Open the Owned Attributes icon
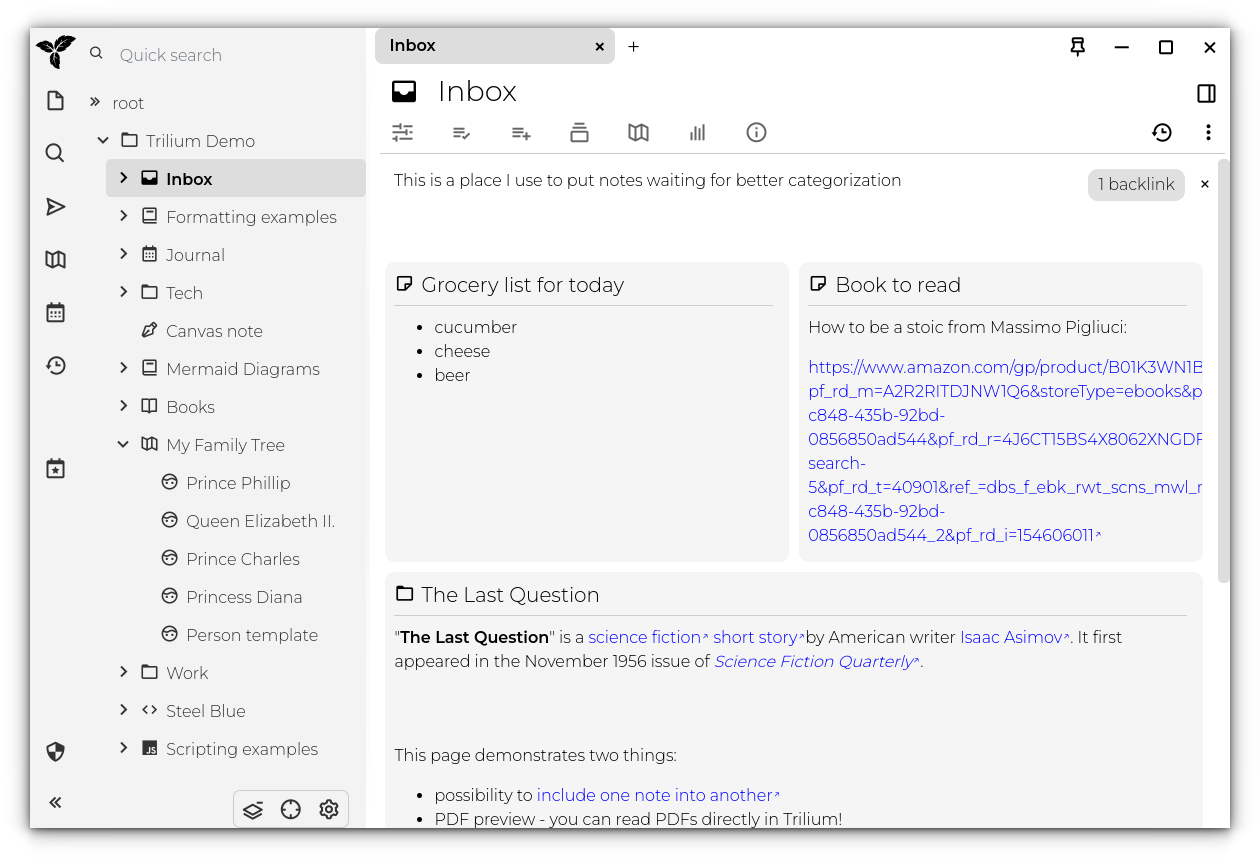Screen dimensions: 1260x860 461,132
